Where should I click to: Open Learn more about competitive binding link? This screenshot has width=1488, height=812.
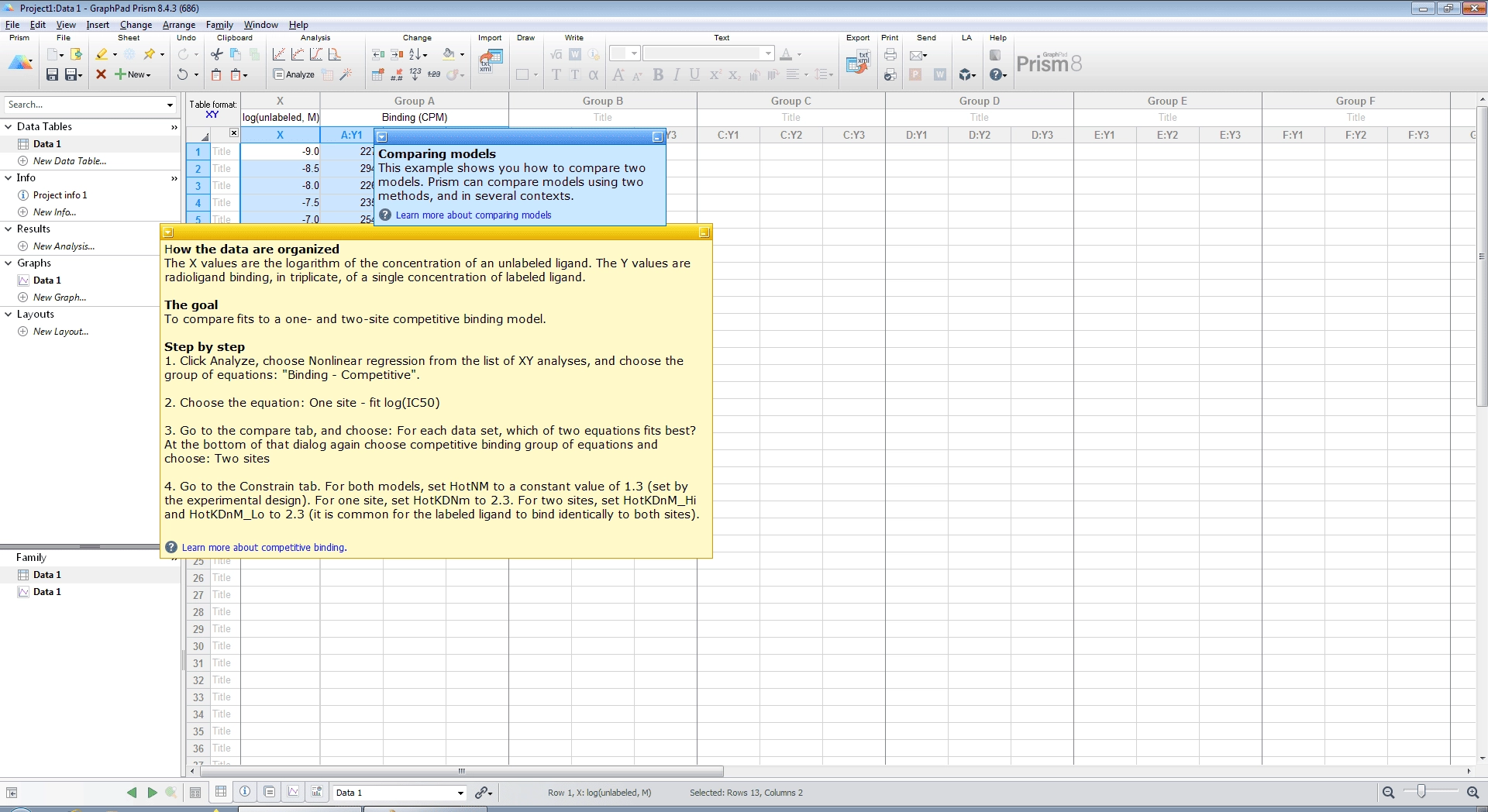264,548
